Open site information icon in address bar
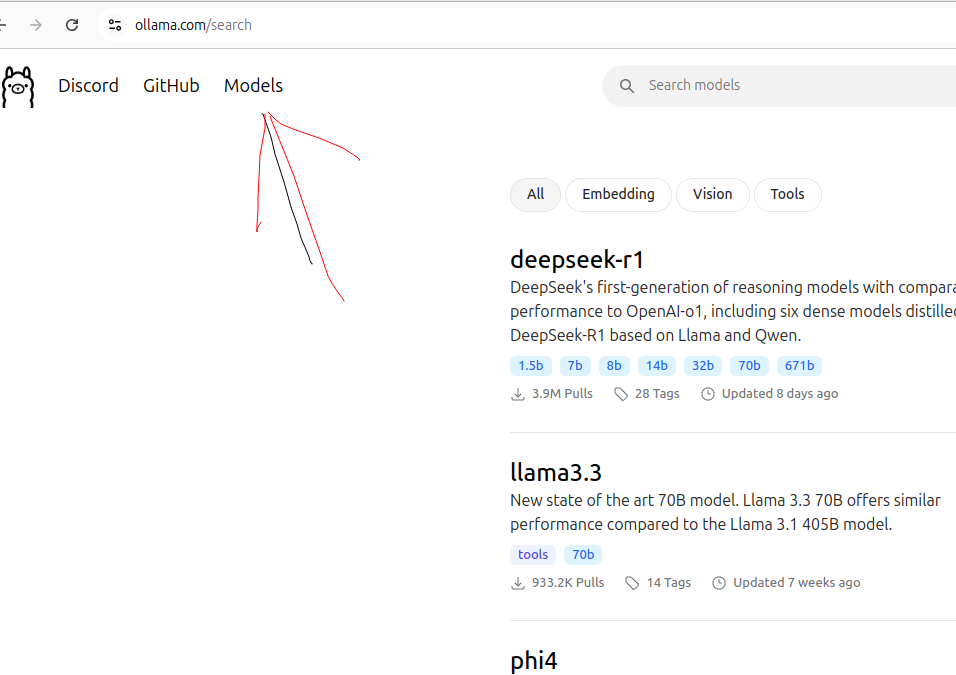 pos(115,25)
